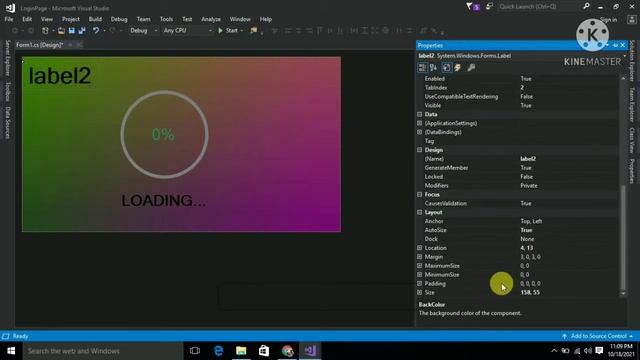Open the Server Explorer side tab
The image size is (640, 360).
pyautogui.click(x=8, y=58)
